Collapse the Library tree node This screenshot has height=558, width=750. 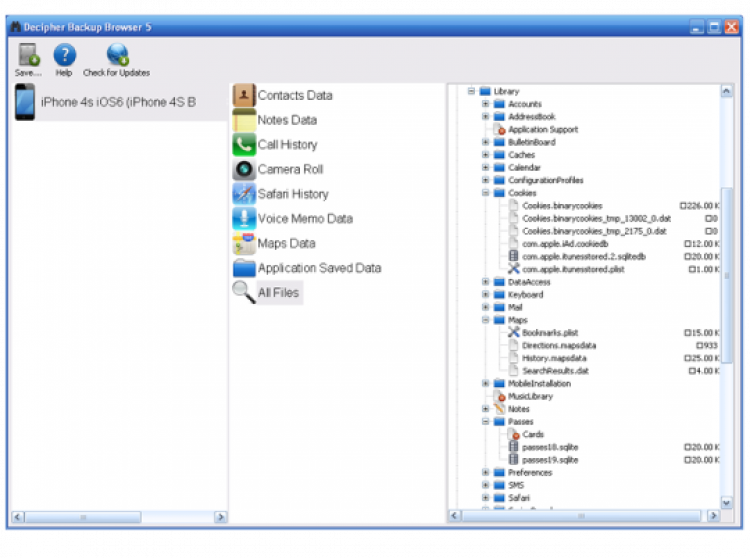pyautogui.click(x=472, y=91)
